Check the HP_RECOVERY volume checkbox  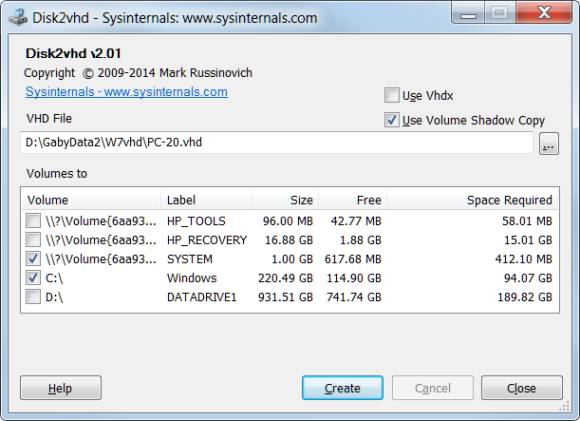[x=33, y=240]
